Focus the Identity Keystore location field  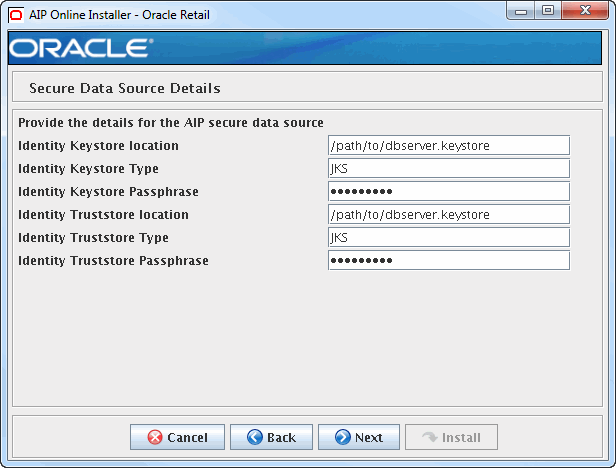[449, 146]
